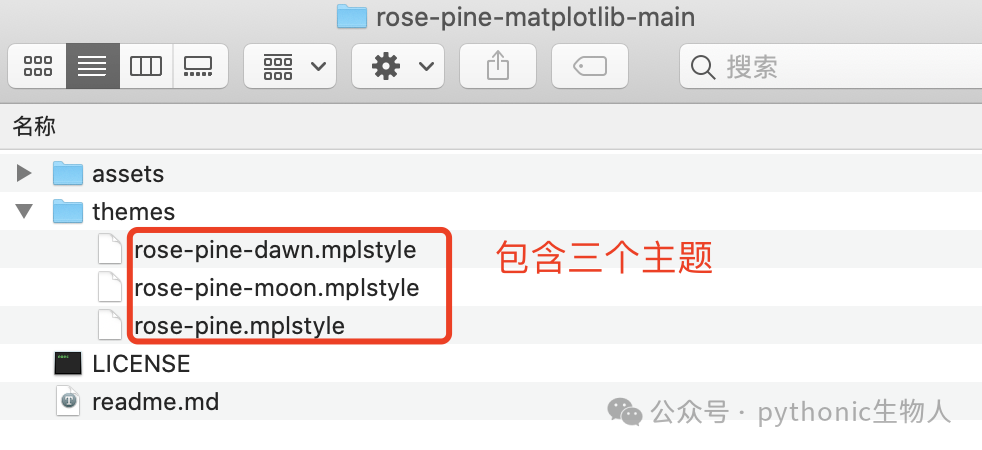Click the 名称 column header
This screenshot has width=982, height=450.
pyautogui.click(x=34, y=126)
